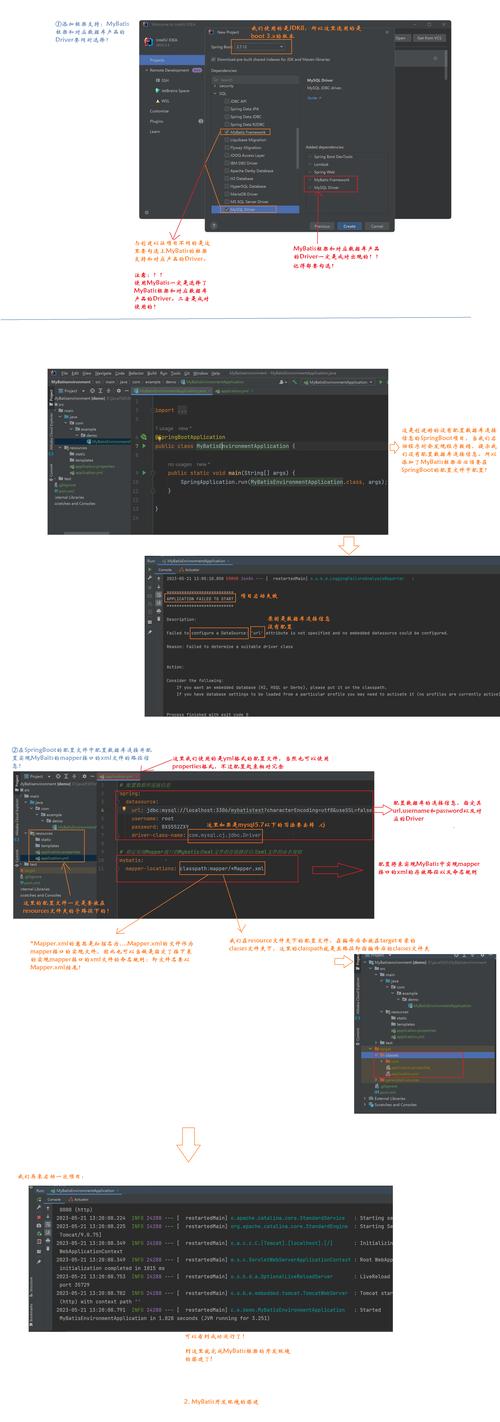Open the Navigate menu in the IDE

coord(103,373)
